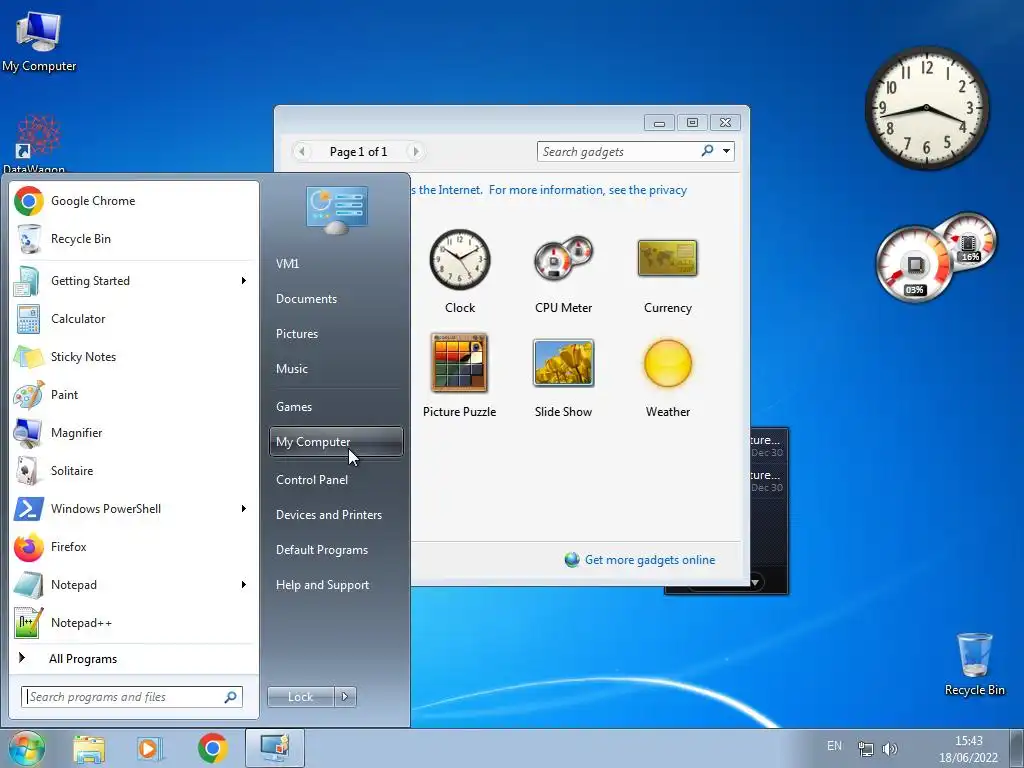This screenshot has height=768, width=1024.
Task: Open Paint from Start menu
Action: coord(134,394)
